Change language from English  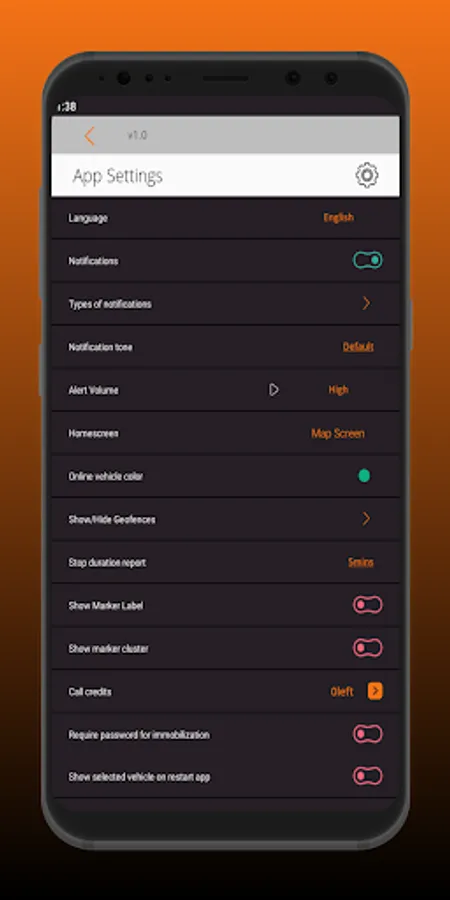point(338,218)
